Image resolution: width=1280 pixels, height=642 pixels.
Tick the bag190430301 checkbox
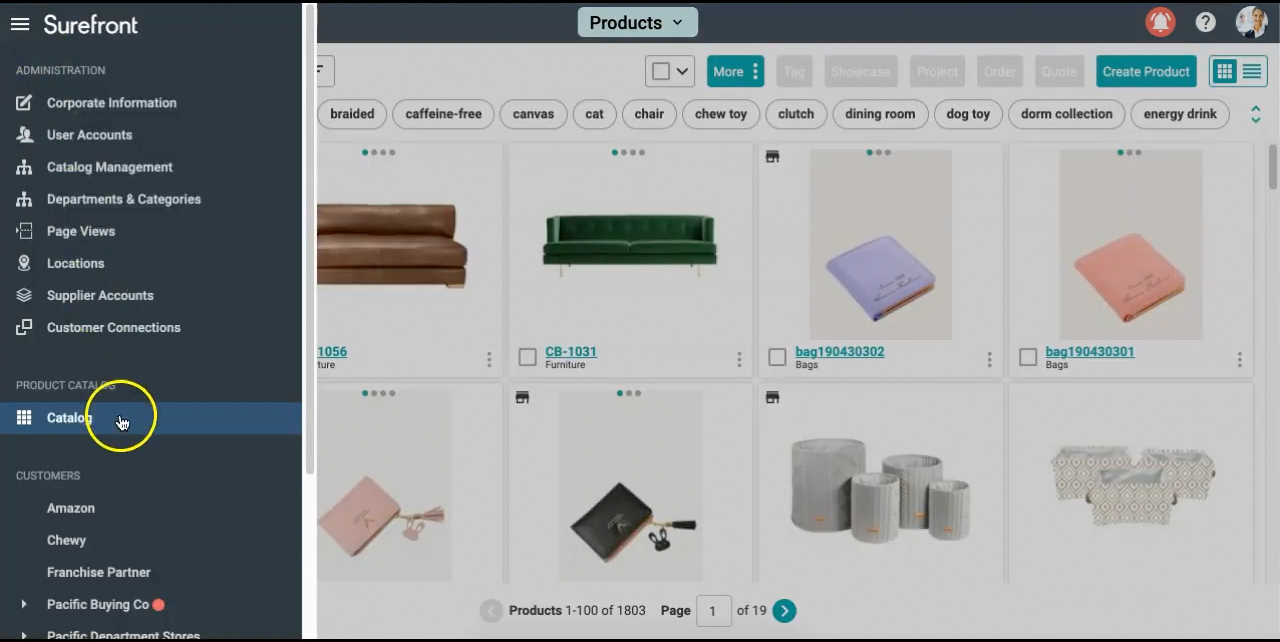click(1028, 357)
